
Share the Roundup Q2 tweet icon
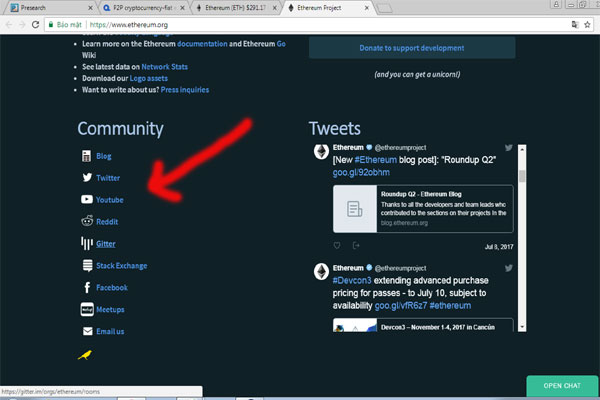(356, 245)
